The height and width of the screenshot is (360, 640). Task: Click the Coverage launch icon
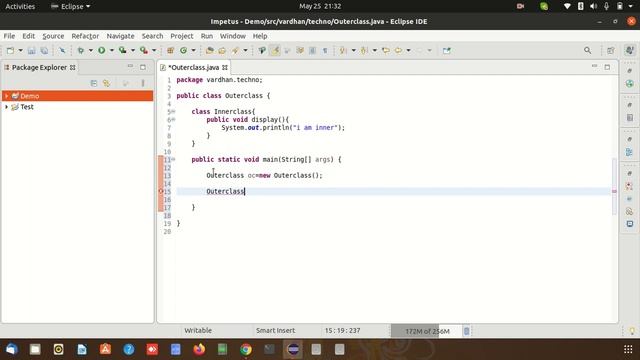click(122, 51)
